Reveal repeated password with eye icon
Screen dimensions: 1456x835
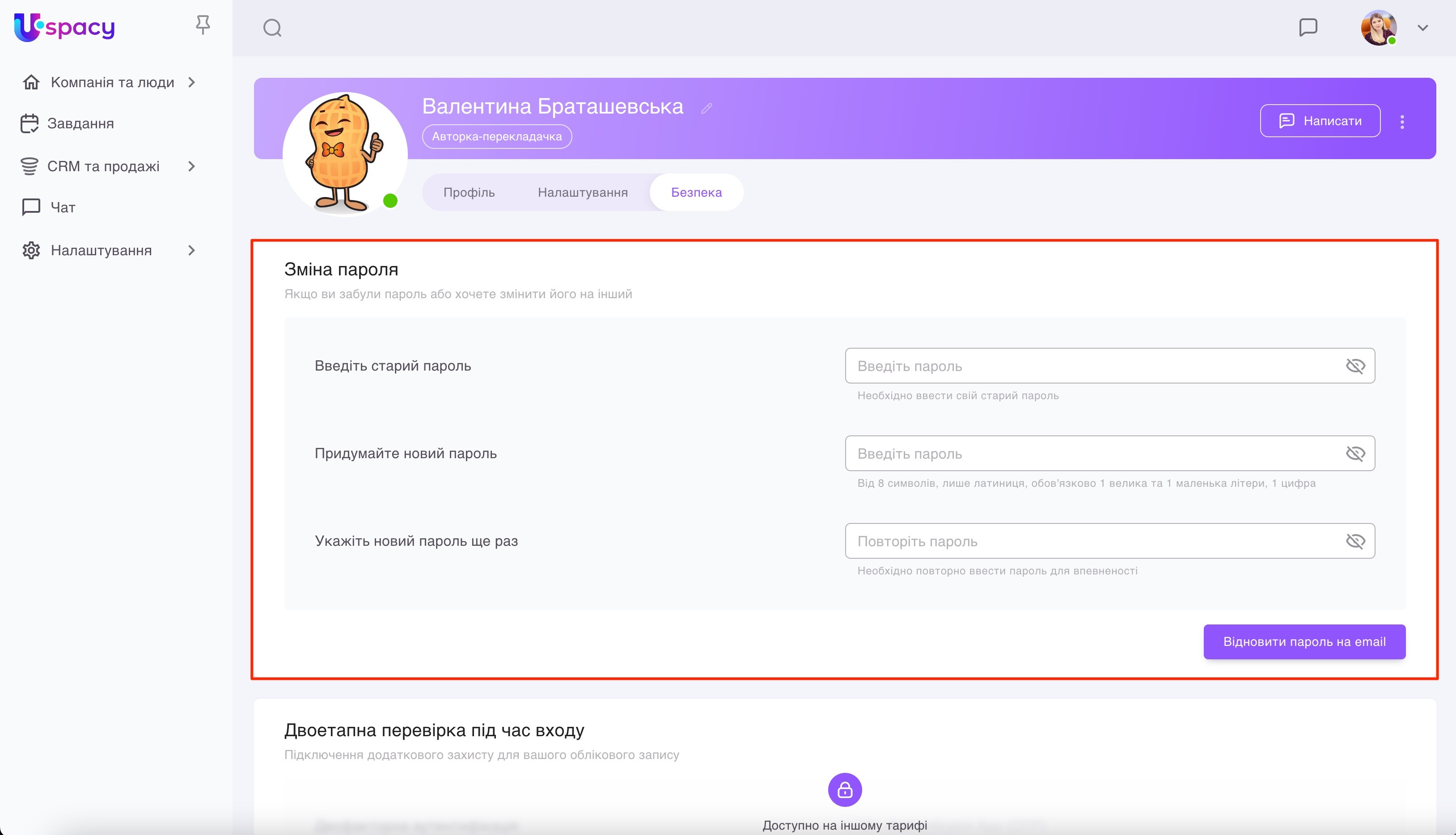tap(1355, 541)
